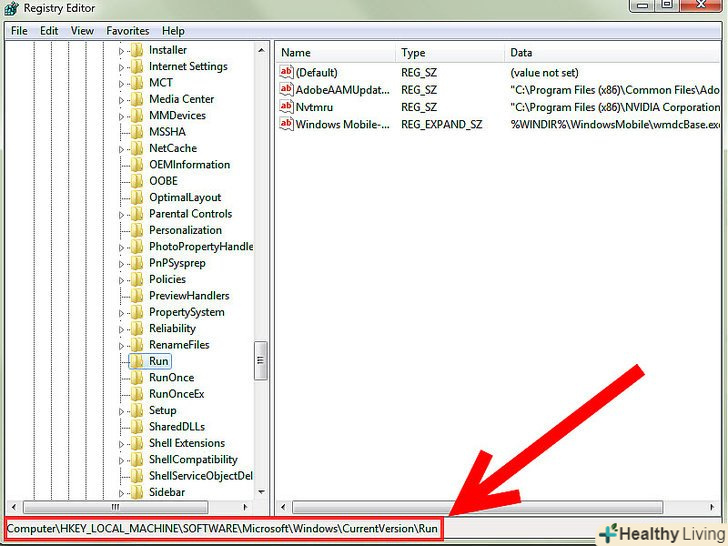Image resolution: width=728 pixels, height=546 pixels.
Task: Click the Sidebar folder icon
Action: pyautogui.click(x=136, y=492)
